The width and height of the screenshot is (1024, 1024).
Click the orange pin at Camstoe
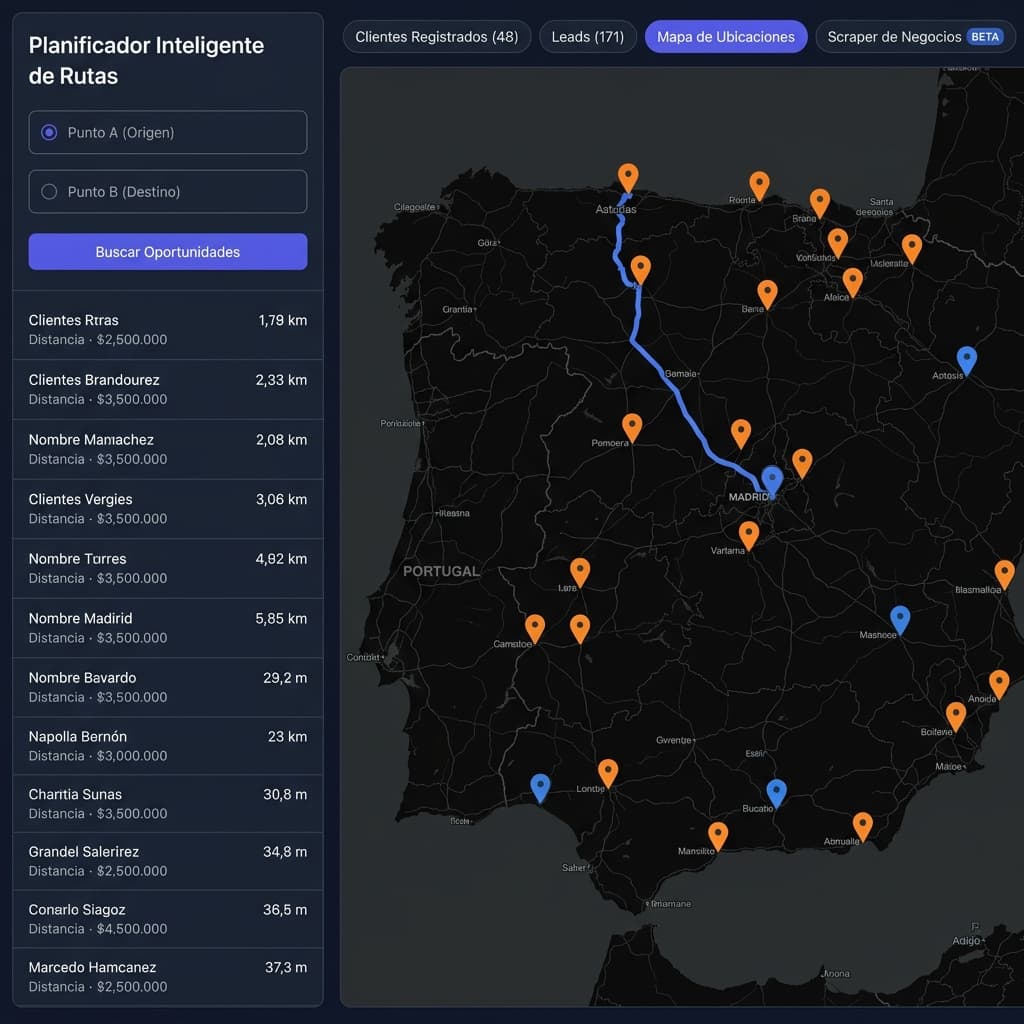coord(535,630)
